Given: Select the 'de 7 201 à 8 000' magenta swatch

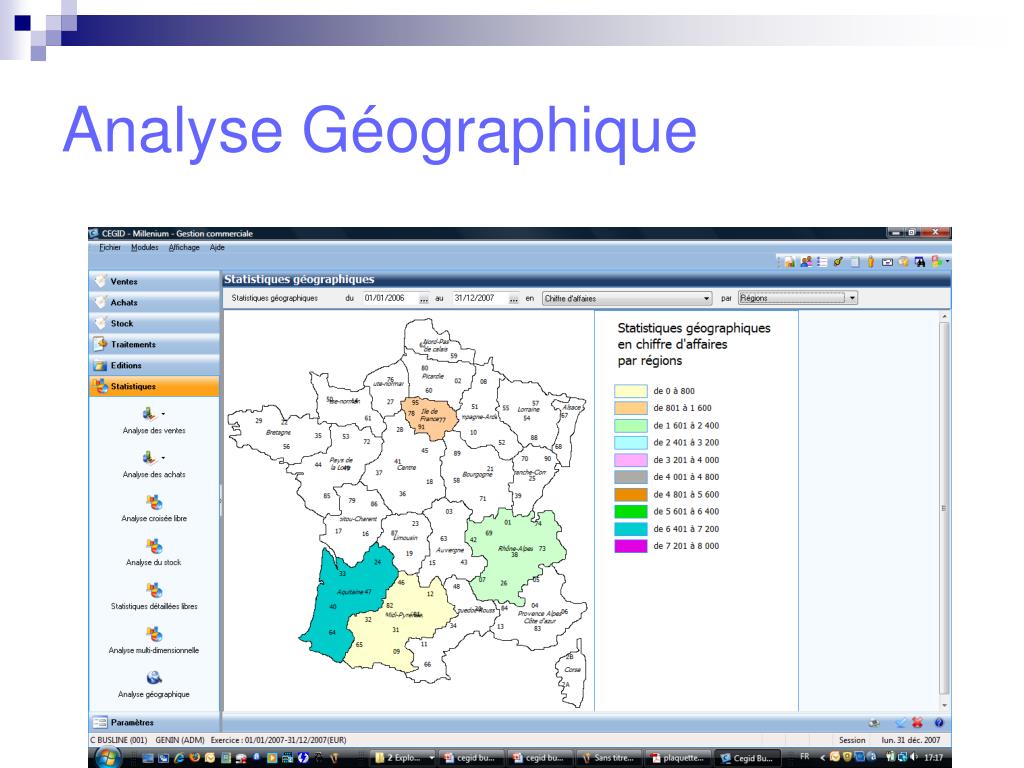Looking at the screenshot, I should pyautogui.click(x=631, y=546).
